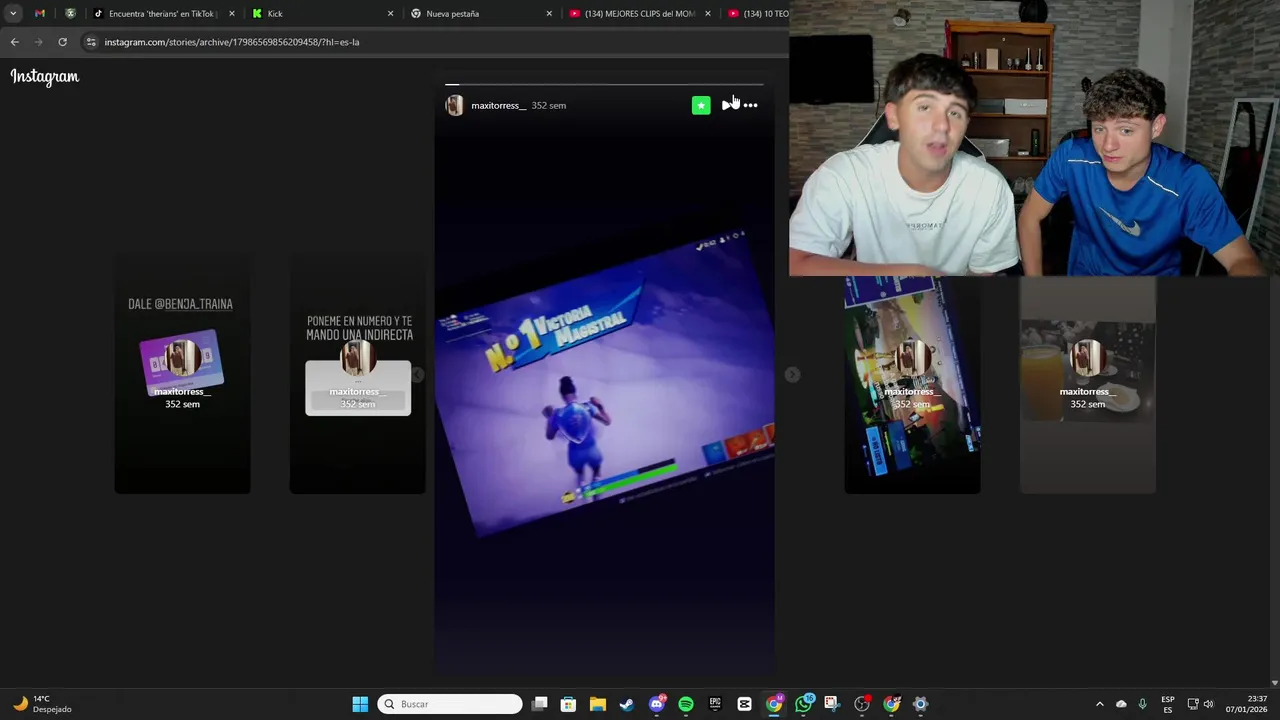1280x720 pixels.
Task: Open Snipping Tool from the taskbar
Action: (832, 704)
